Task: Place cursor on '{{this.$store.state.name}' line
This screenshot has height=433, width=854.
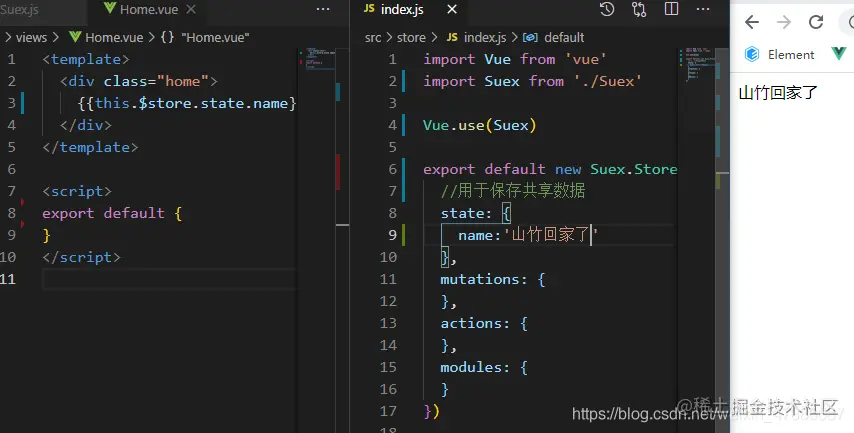Action: click(187, 103)
